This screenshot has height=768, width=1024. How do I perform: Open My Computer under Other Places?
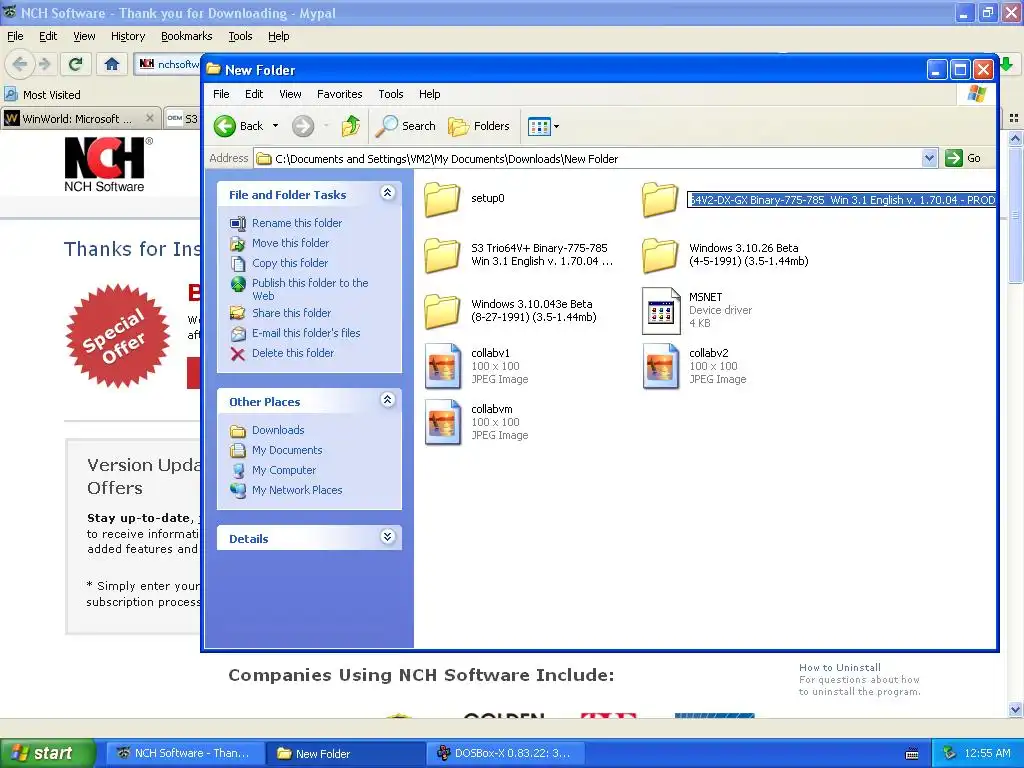click(x=283, y=470)
